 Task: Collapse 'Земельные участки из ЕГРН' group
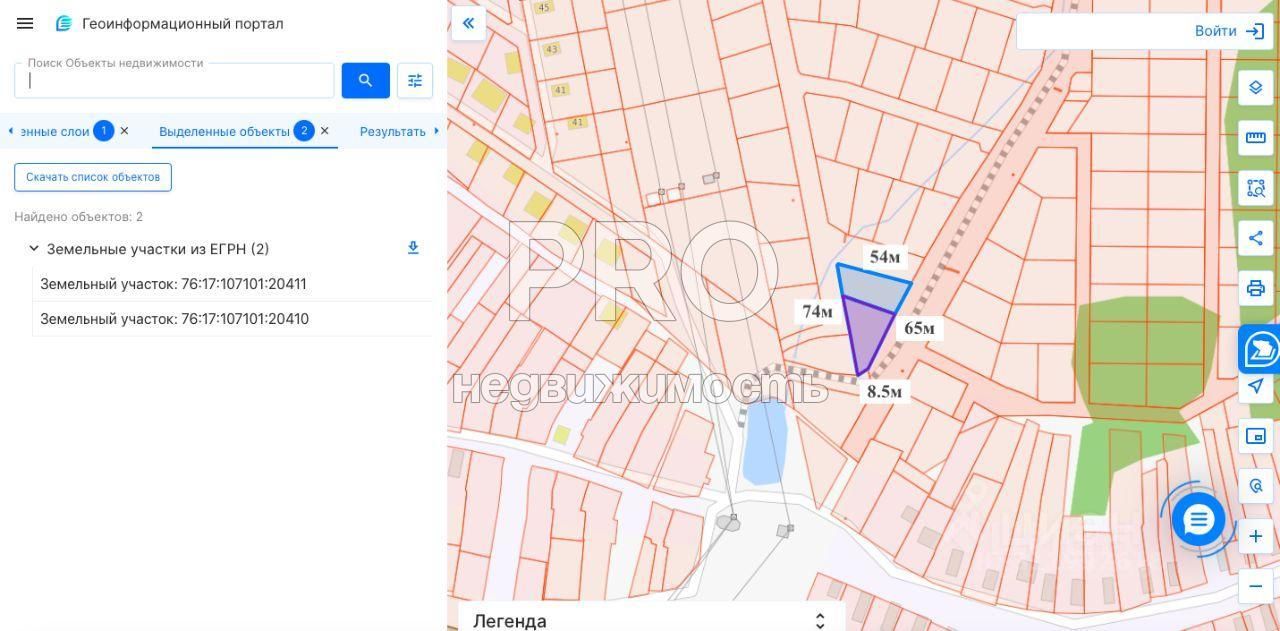(x=33, y=249)
